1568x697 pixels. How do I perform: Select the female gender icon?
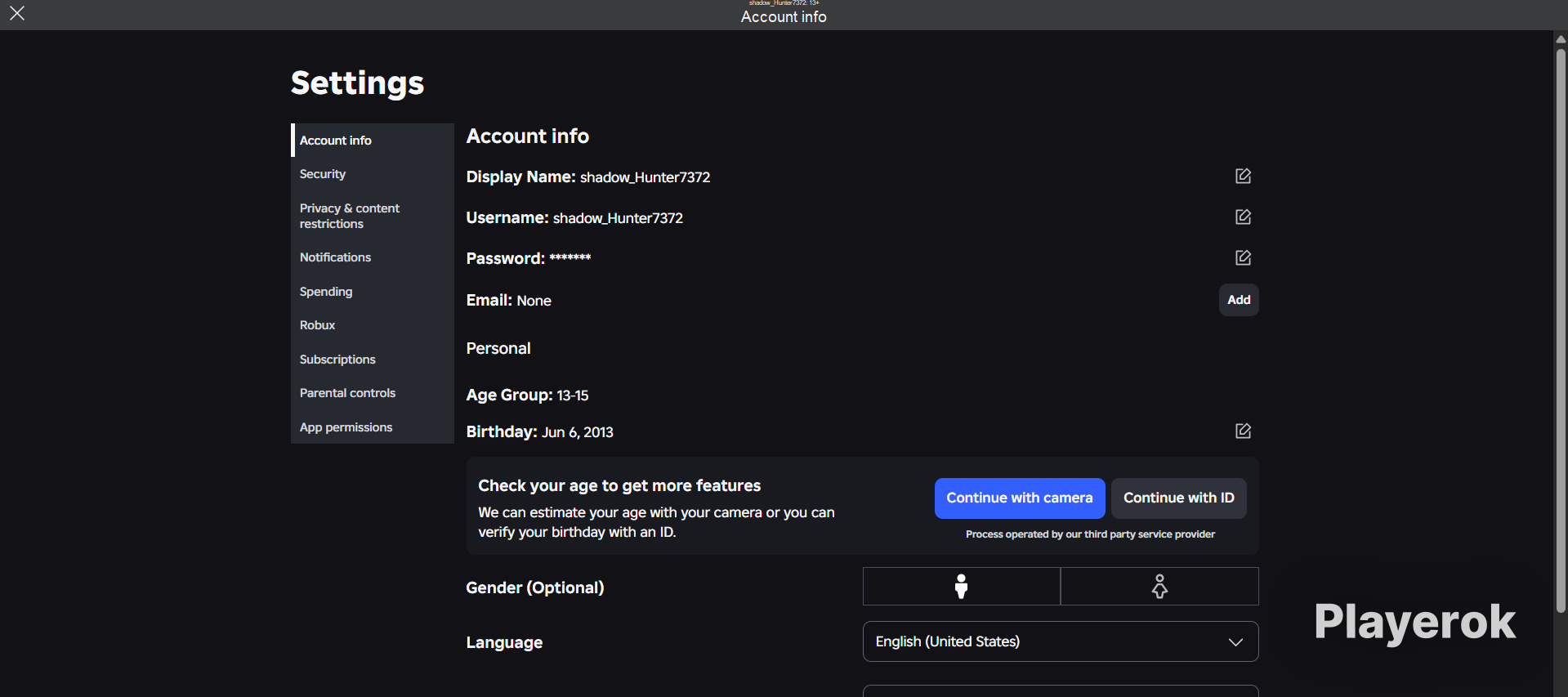(x=1159, y=587)
